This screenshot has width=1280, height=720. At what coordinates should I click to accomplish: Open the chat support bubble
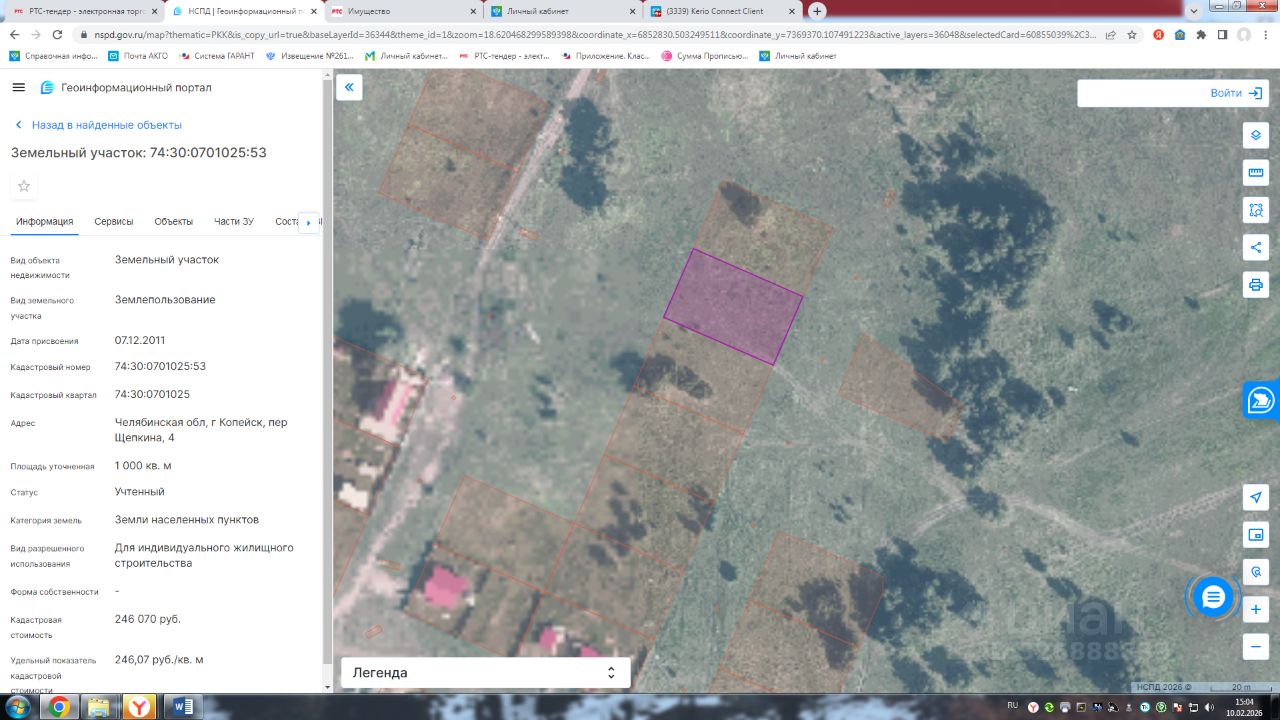(x=1213, y=597)
